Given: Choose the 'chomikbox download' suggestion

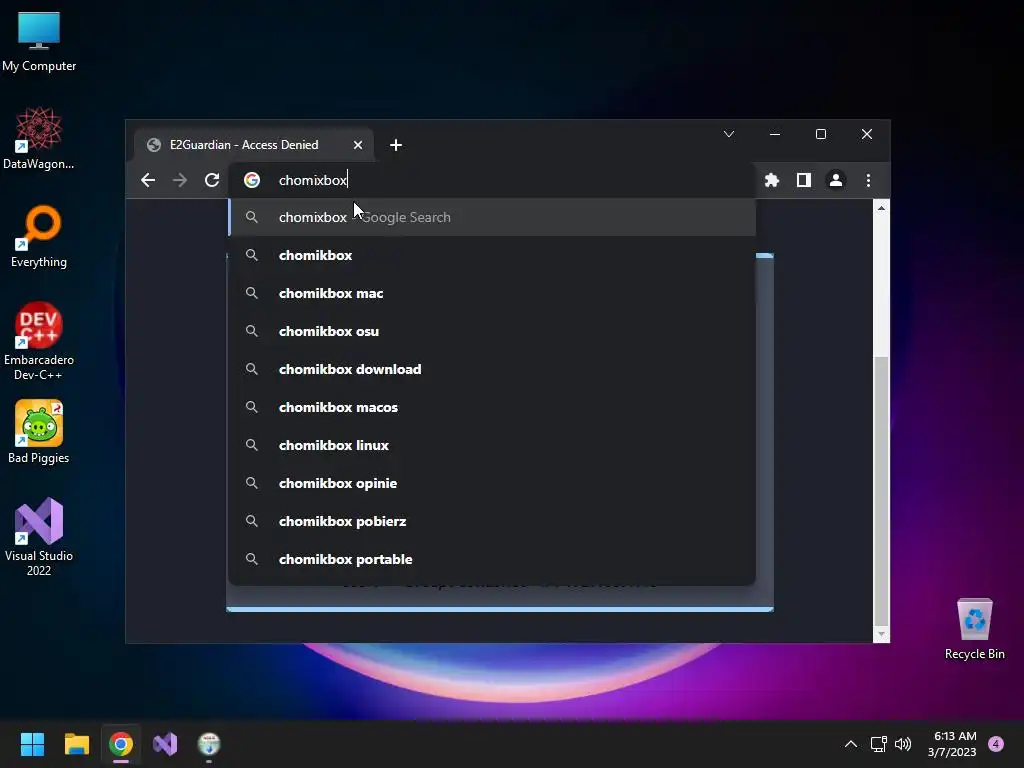Looking at the screenshot, I should pos(492,369).
